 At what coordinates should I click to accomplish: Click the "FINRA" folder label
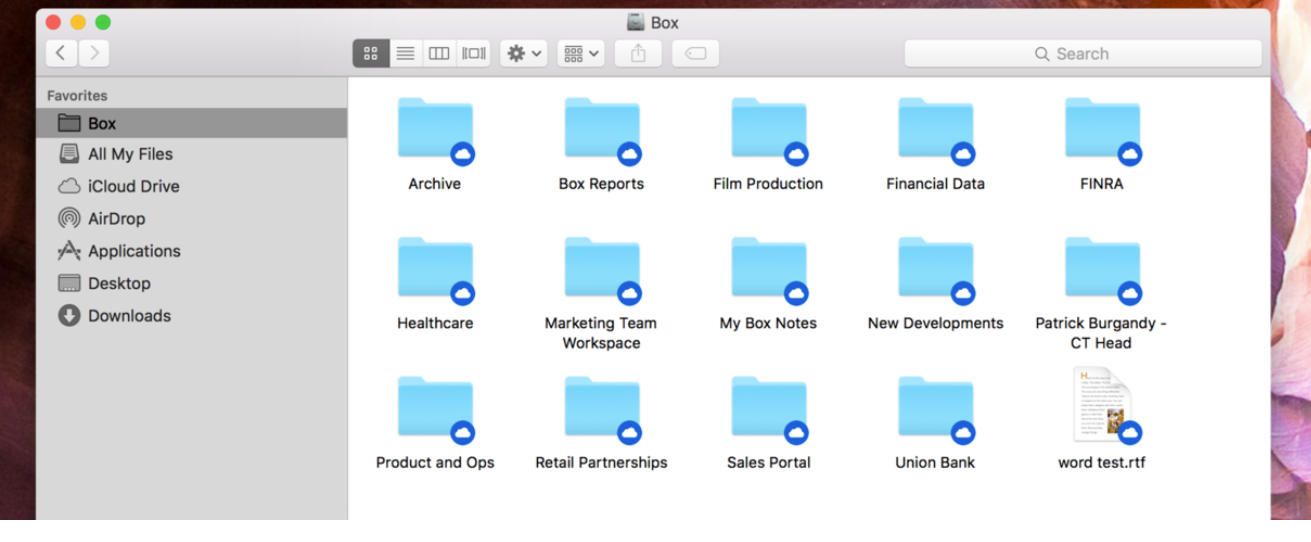1102,184
